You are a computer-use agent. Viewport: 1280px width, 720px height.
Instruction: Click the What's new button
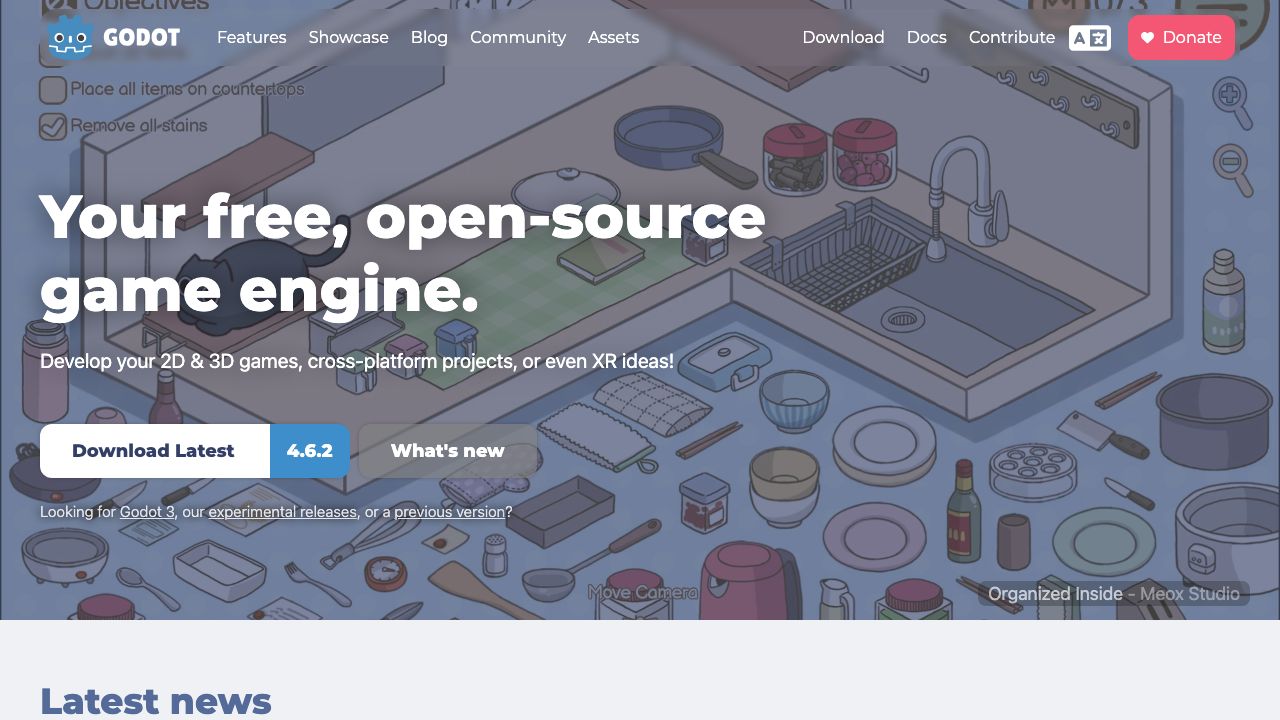(x=448, y=451)
